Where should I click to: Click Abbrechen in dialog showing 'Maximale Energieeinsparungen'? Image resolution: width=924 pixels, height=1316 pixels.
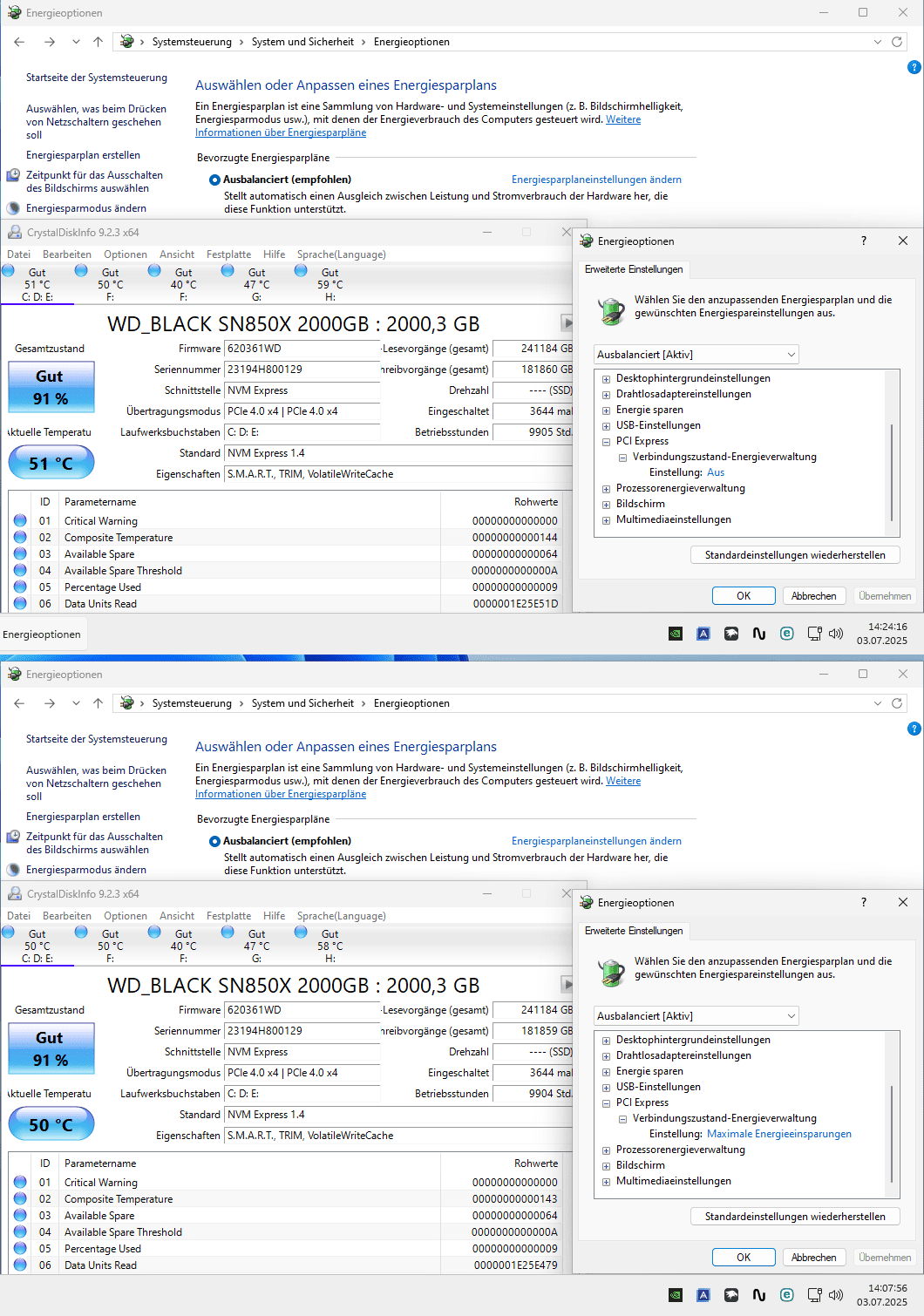coord(814,1258)
